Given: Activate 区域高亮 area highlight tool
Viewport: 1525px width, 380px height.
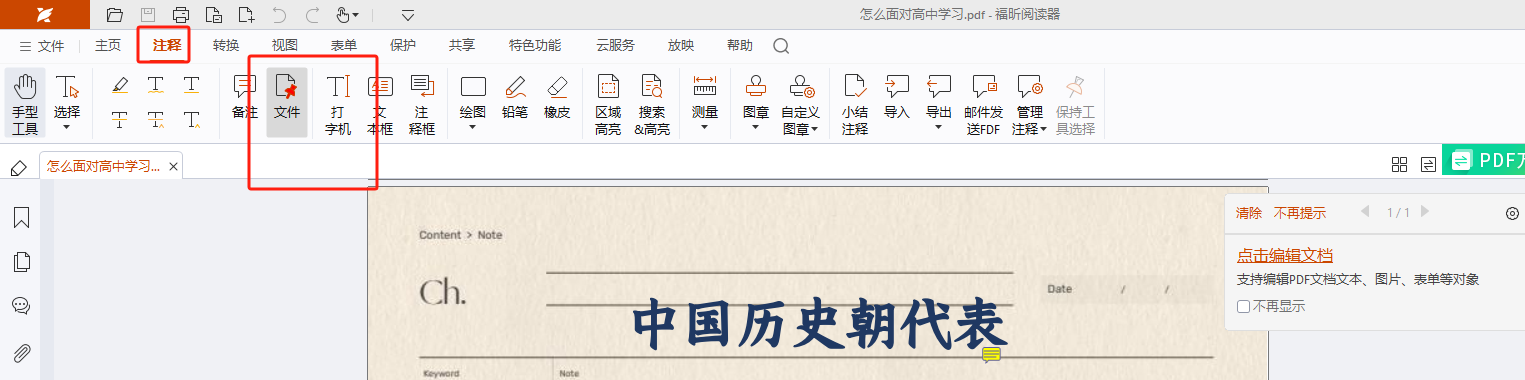Looking at the screenshot, I should (608, 104).
